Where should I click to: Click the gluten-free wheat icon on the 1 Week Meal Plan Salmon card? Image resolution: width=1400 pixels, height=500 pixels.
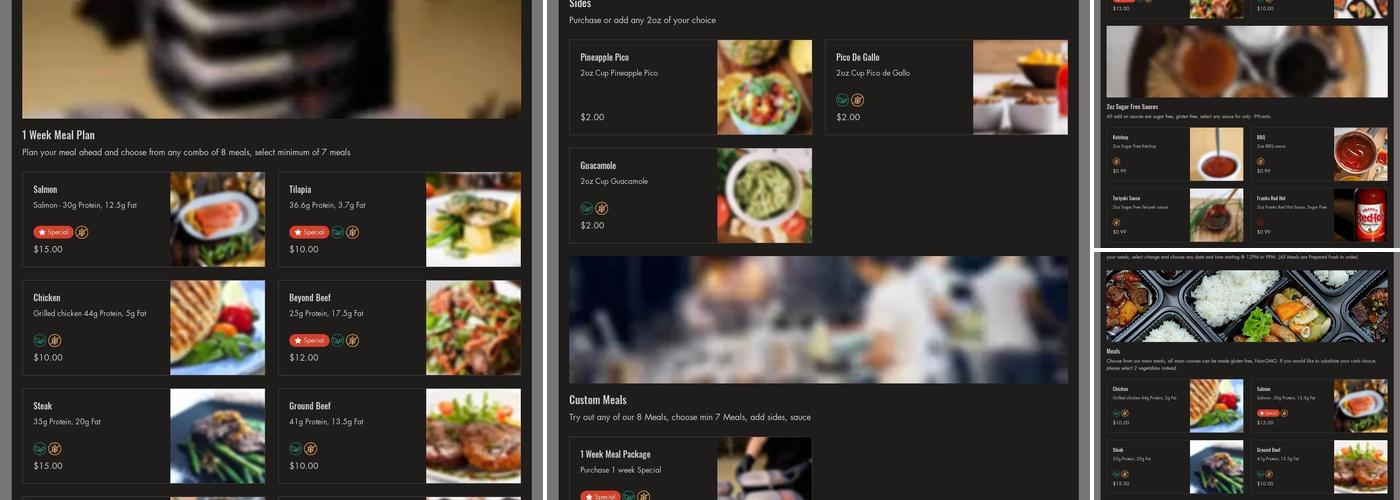(x=82, y=232)
